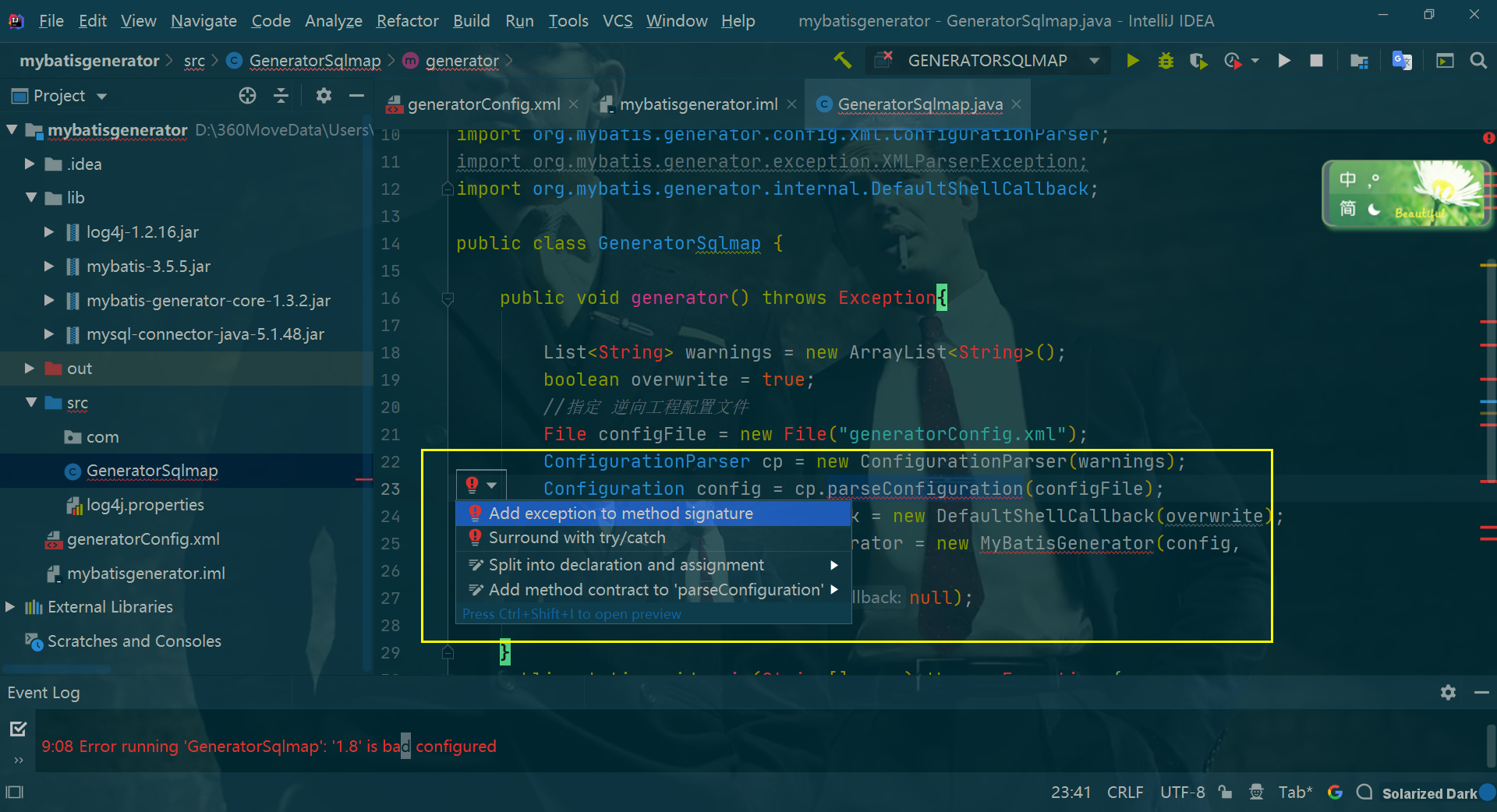Switch to the mybatisgenerator.iml tab
This screenshot has width=1497, height=812.
[698, 104]
